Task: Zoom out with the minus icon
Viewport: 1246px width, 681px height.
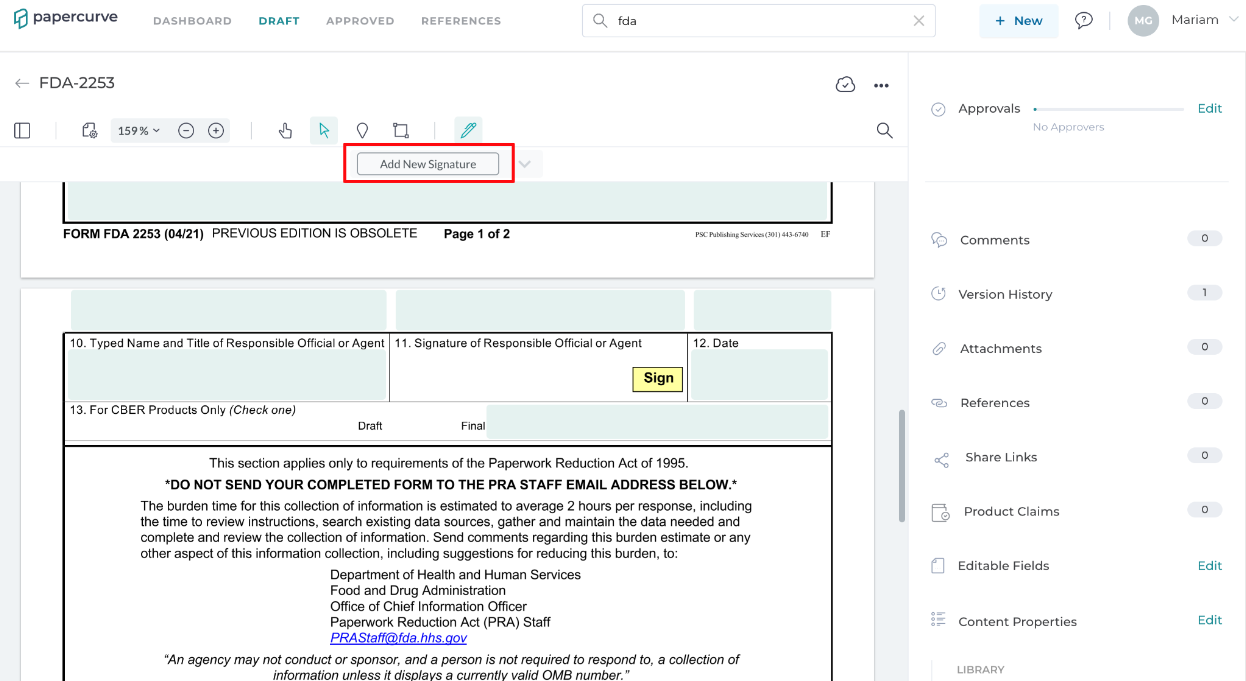Action: pyautogui.click(x=186, y=130)
